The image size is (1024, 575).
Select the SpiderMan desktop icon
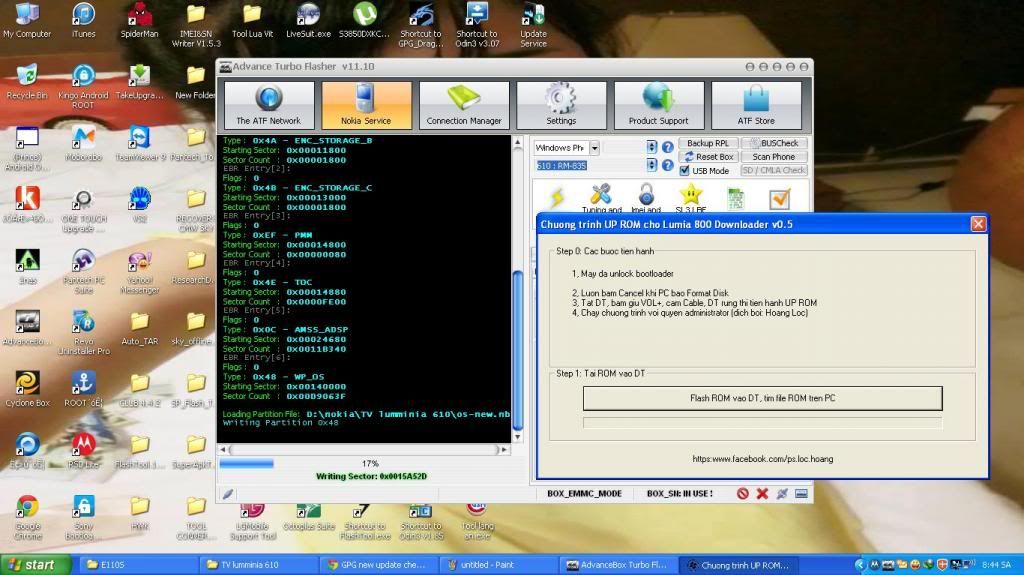pyautogui.click(x=139, y=21)
